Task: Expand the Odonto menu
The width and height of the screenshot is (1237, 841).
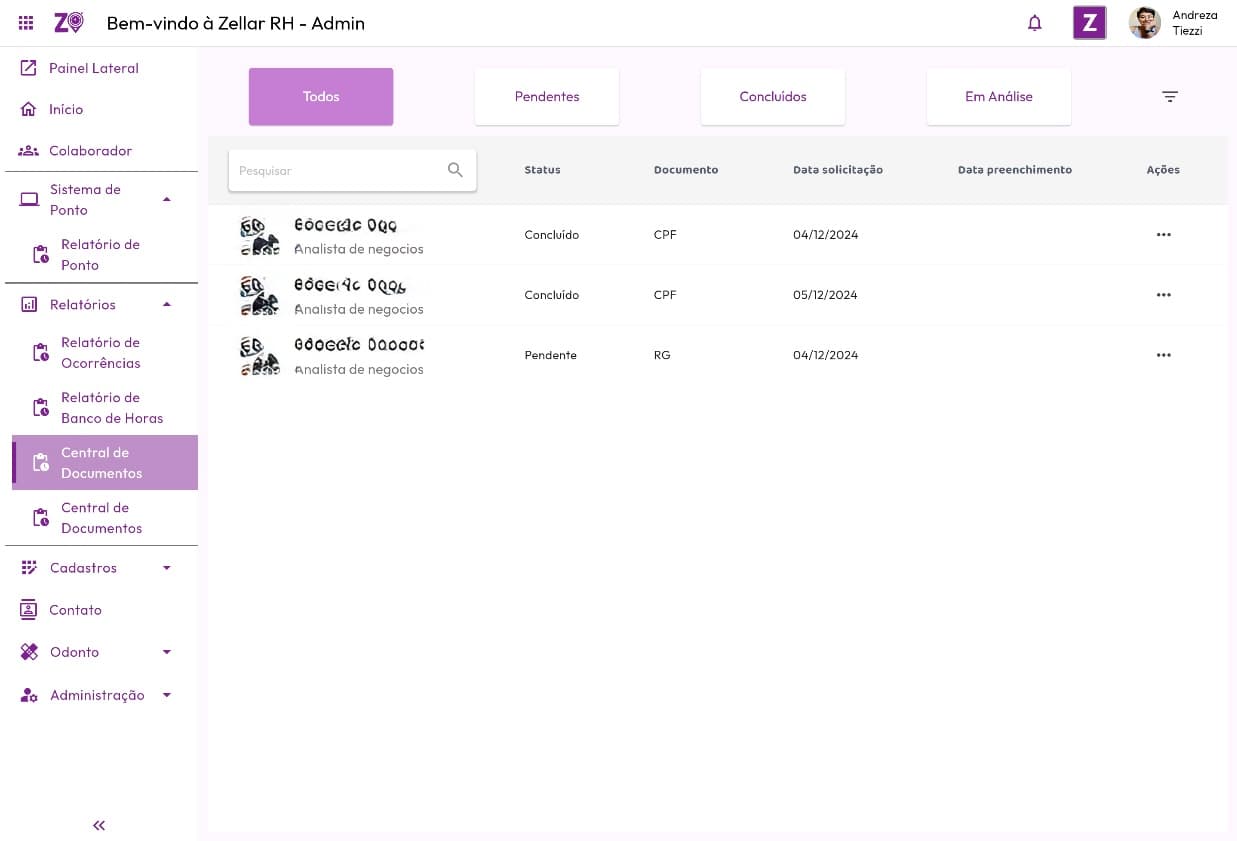Action: [x=167, y=652]
